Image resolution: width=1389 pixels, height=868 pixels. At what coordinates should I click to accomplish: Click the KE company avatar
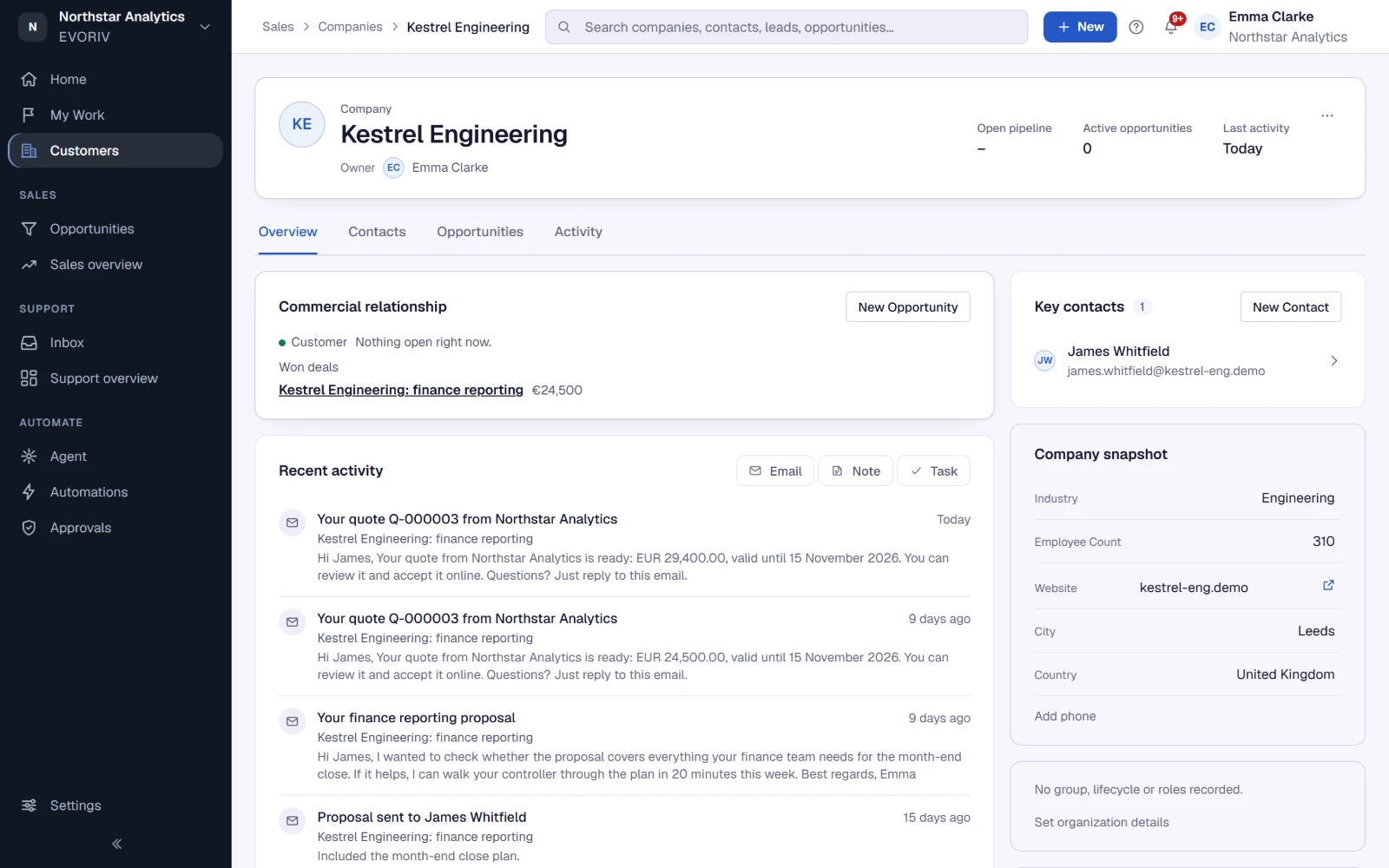tap(301, 124)
